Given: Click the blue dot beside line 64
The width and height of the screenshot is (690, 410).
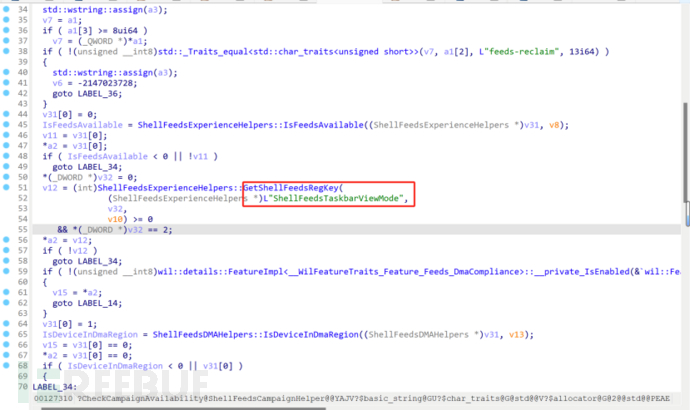Looking at the screenshot, I should pyautogui.click(x=6, y=323).
